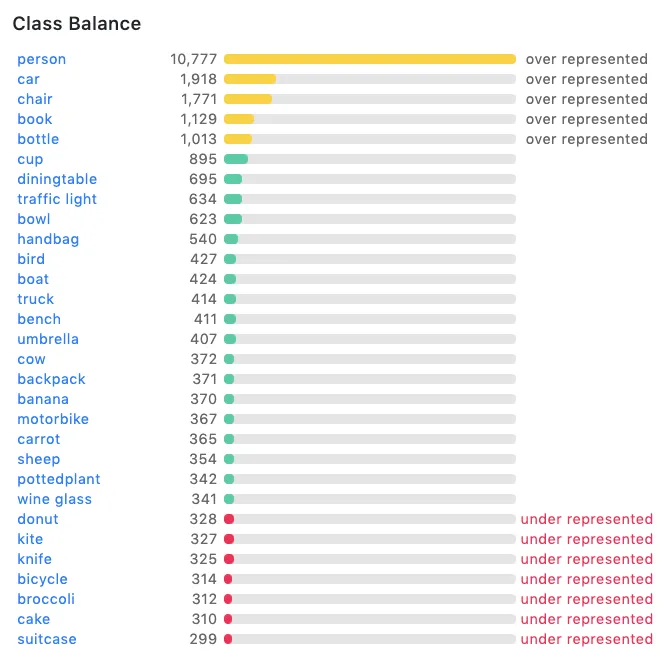Click the "Class Balance" heading
The image size is (668, 651).
(77, 23)
